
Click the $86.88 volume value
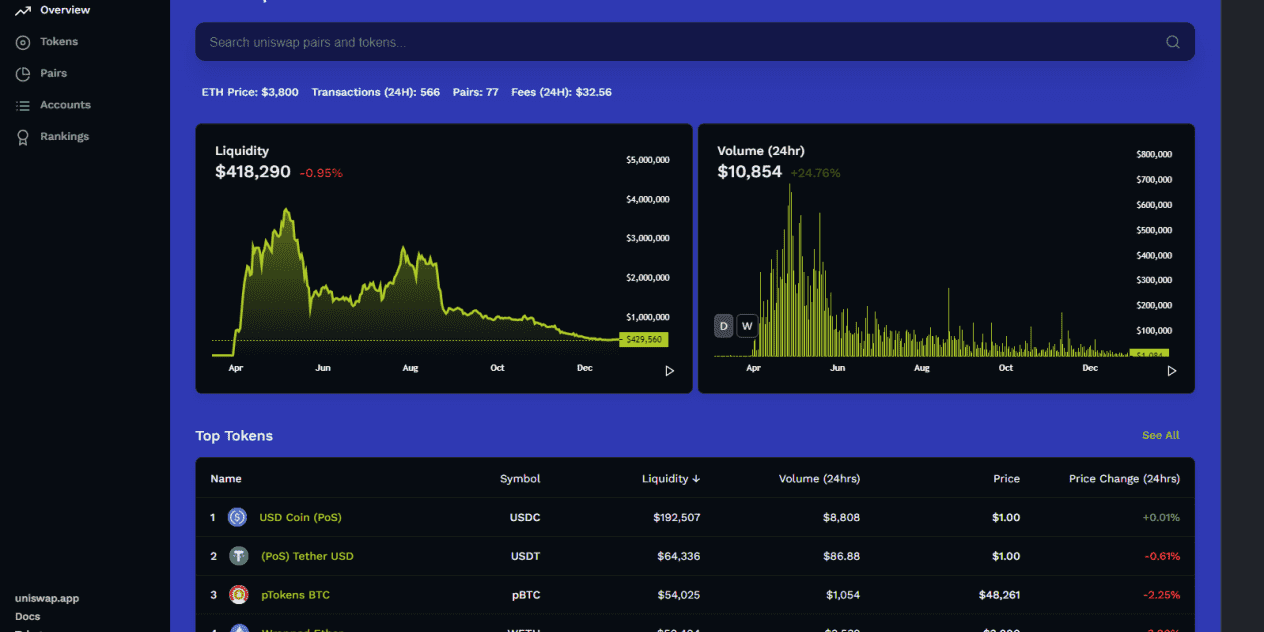tap(842, 556)
